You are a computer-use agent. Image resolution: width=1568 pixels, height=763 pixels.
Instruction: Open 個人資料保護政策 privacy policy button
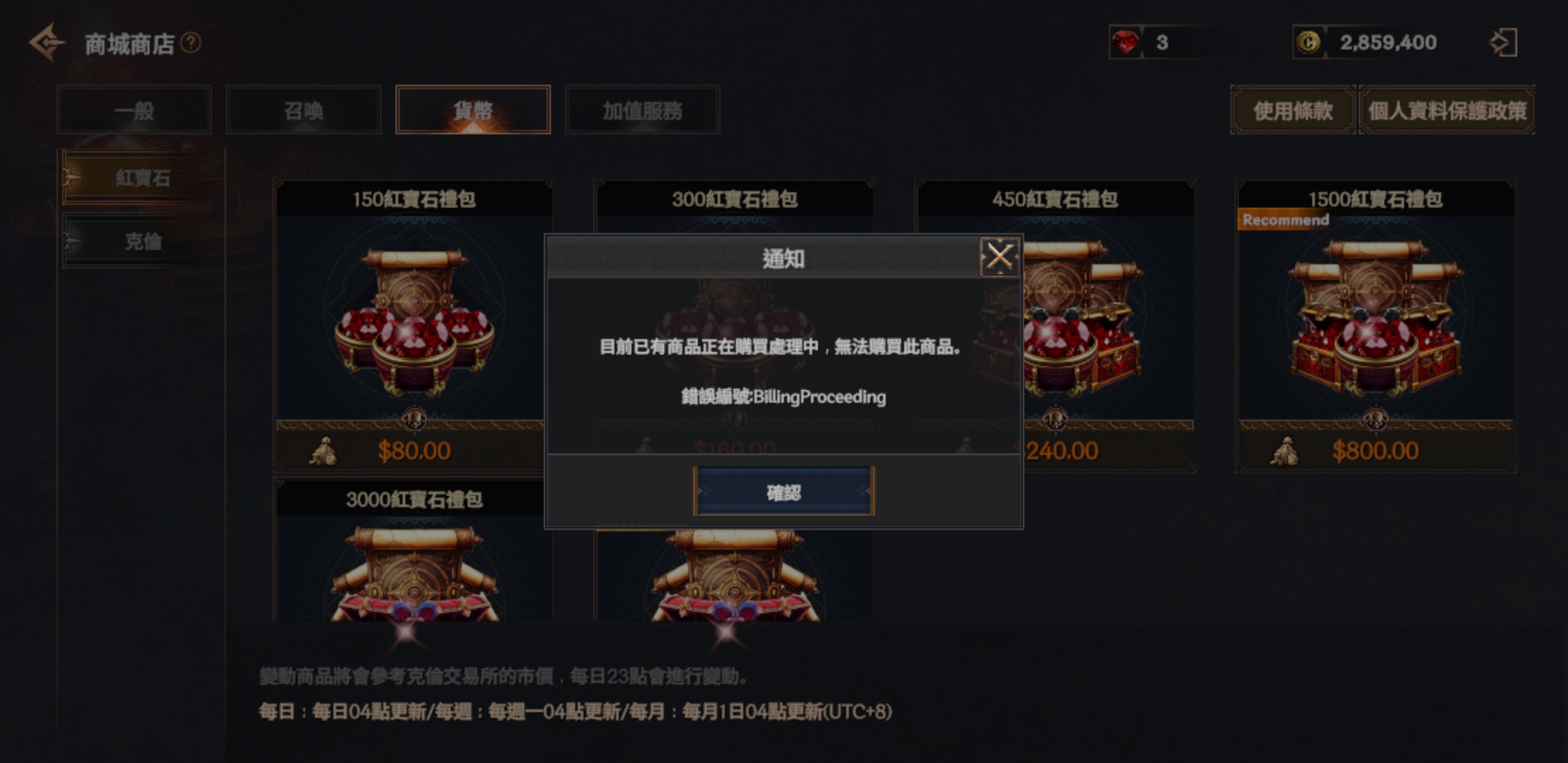(1447, 110)
